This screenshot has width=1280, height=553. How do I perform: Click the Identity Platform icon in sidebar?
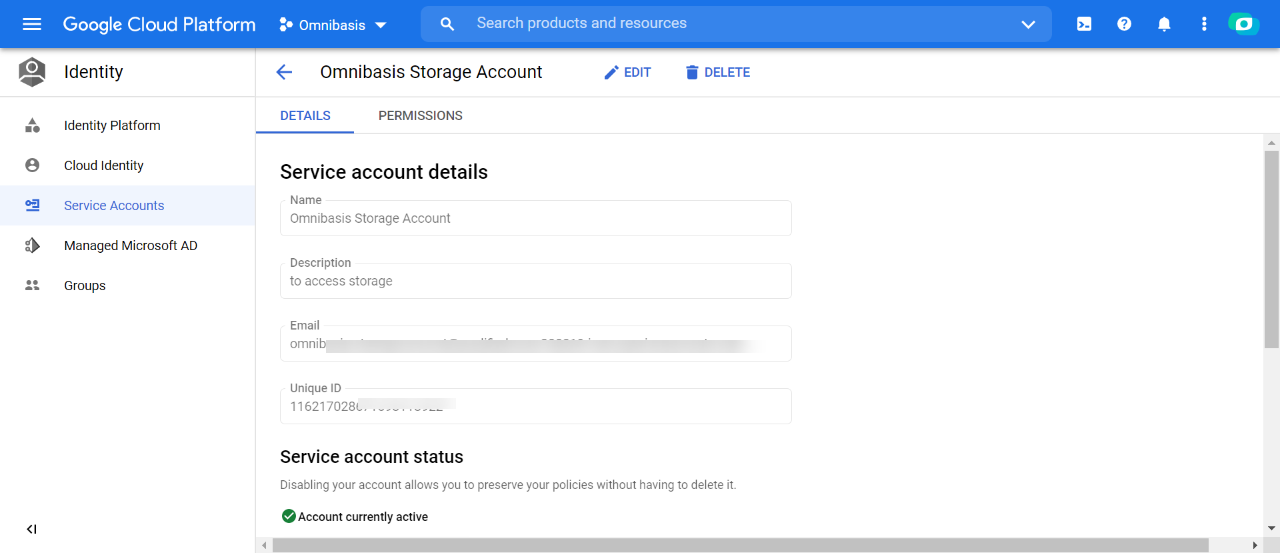pyautogui.click(x=32, y=125)
